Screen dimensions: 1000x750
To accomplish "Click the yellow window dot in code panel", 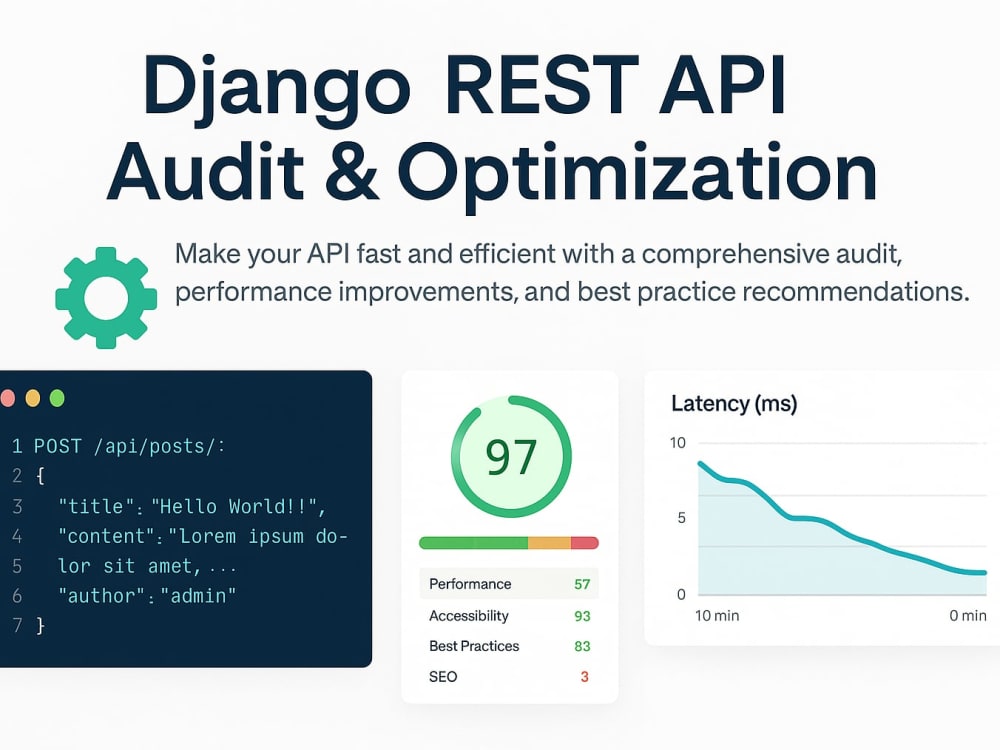I will (33, 398).
